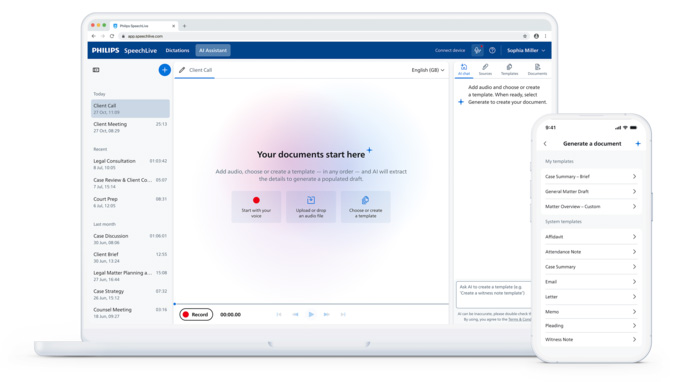Select the Client Meeting dictation
The width and height of the screenshot is (700, 382).
[x=130, y=127]
